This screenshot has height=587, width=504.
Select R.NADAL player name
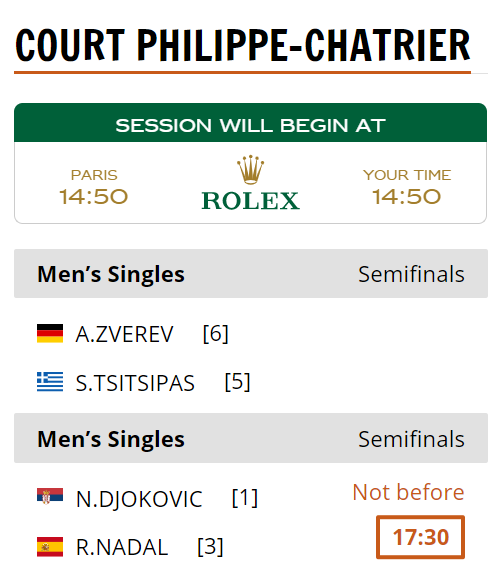coord(122,547)
